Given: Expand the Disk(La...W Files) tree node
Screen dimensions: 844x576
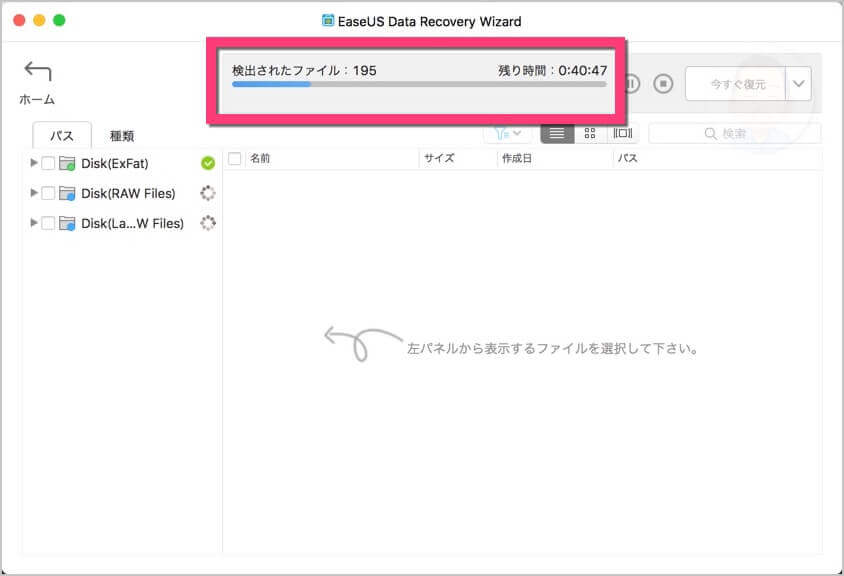Looking at the screenshot, I should pos(33,222).
